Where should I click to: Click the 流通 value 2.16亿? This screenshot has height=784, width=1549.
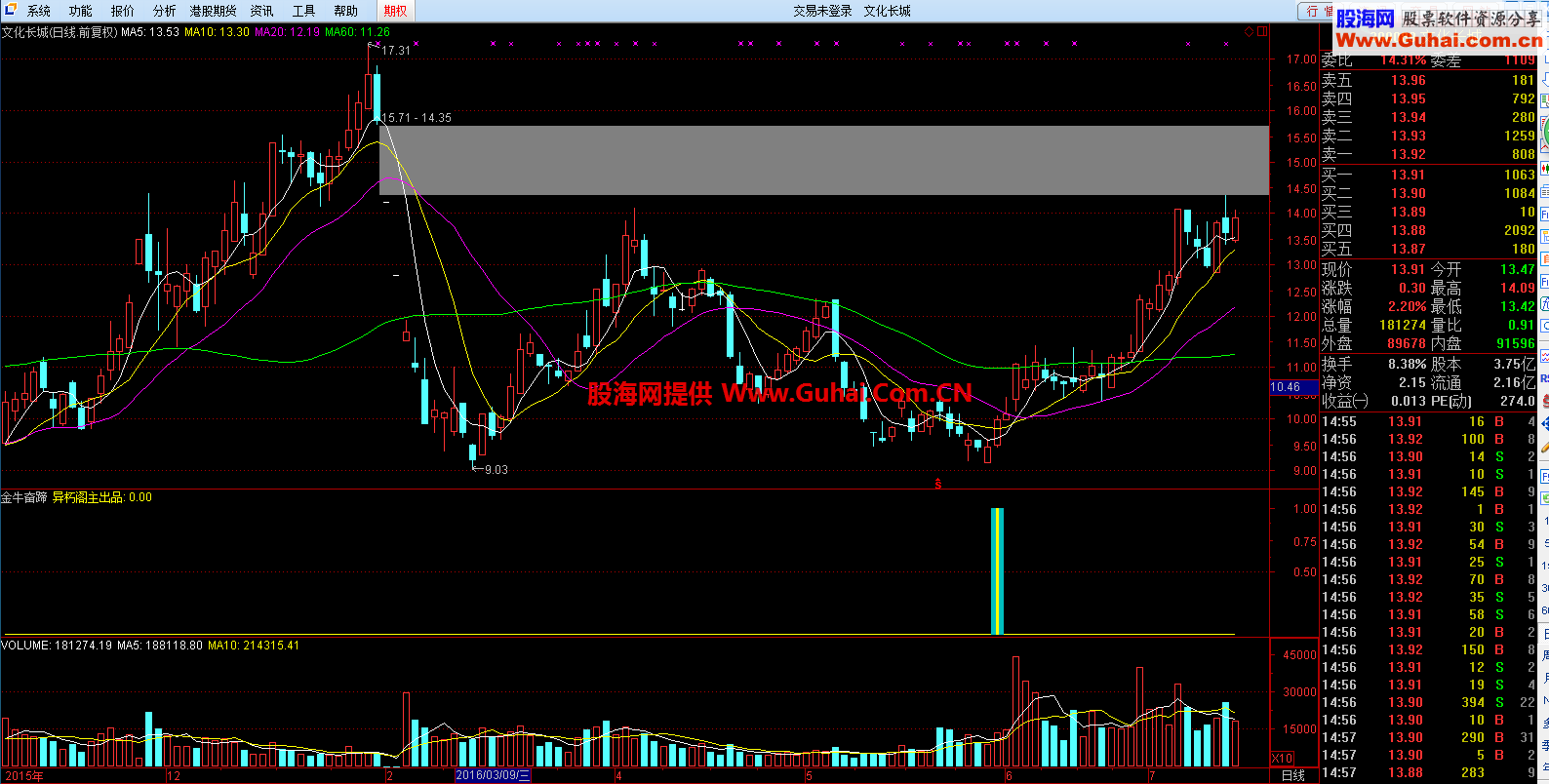(1514, 383)
